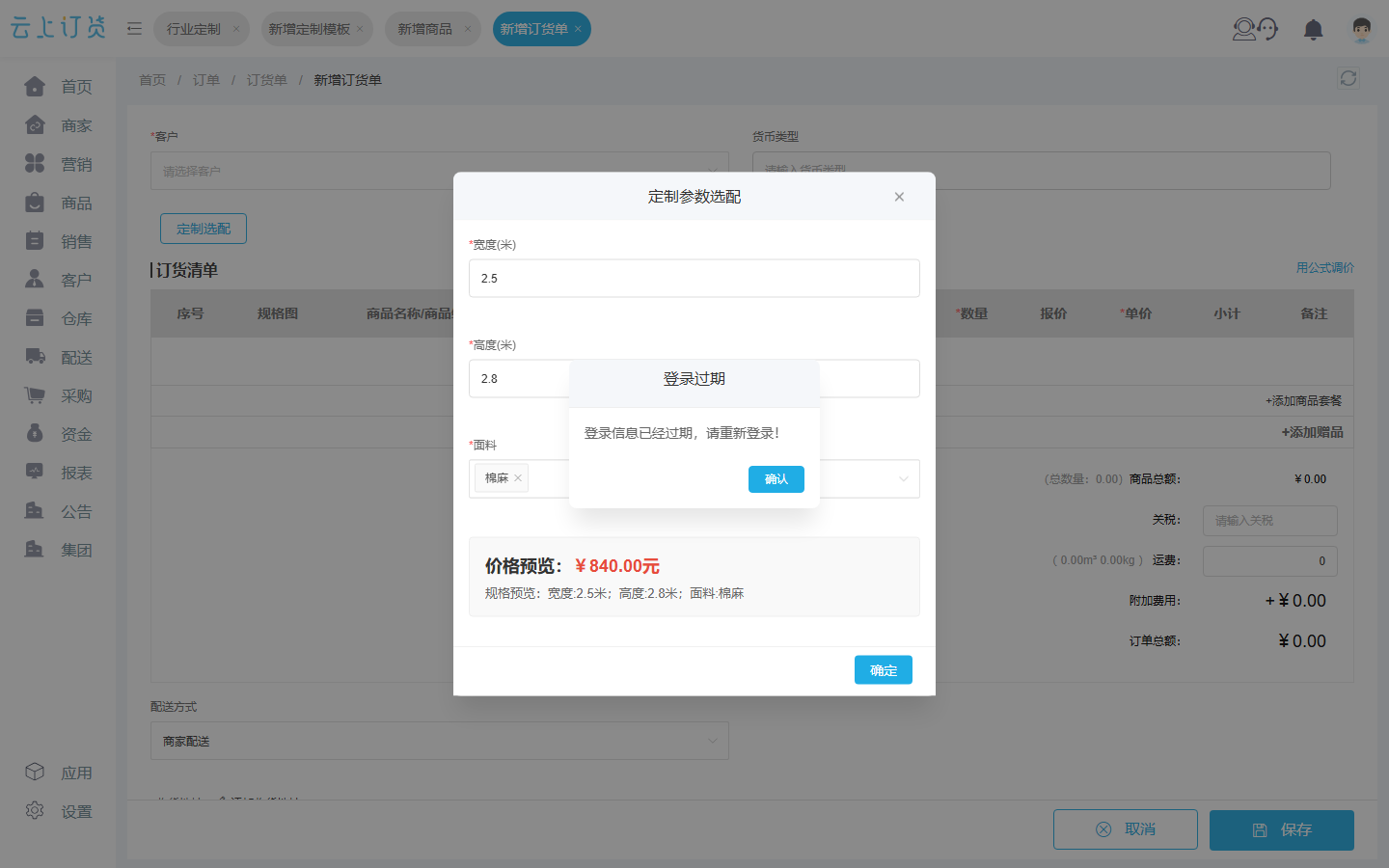The height and width of the screenshot is (868, 1389).
Task: Click 确认 in login expired dialog
Action: (x=776, y=479)
